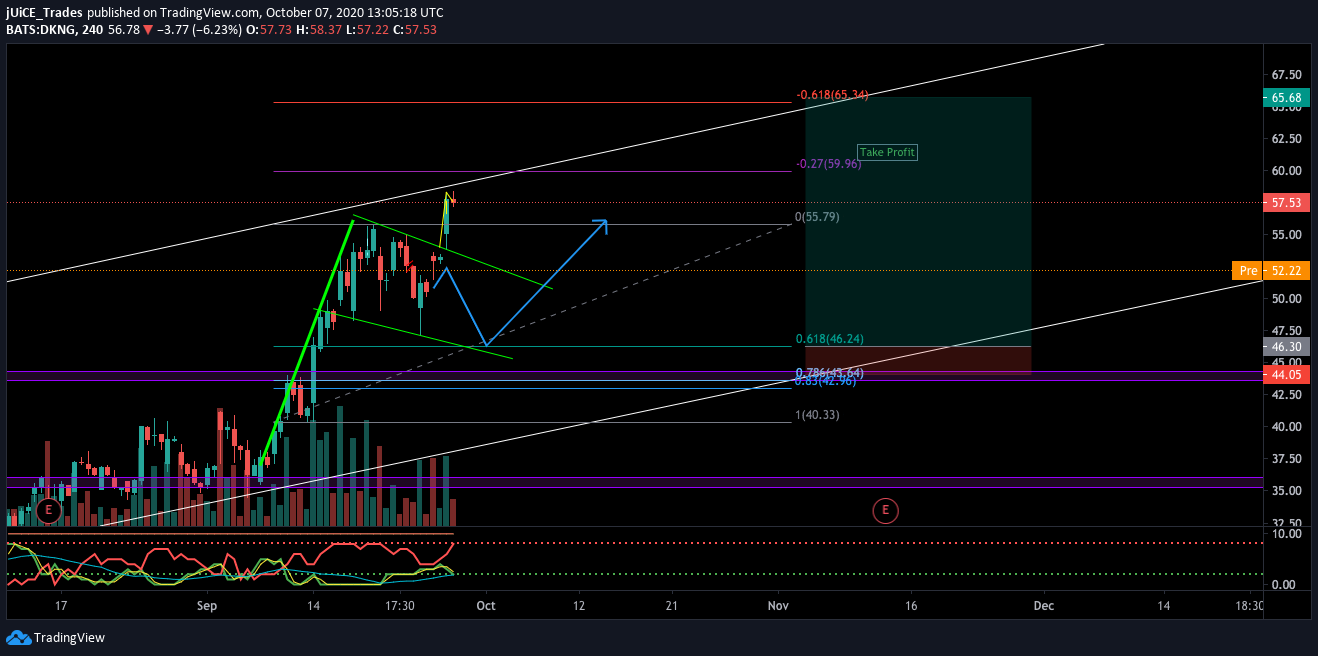Click the C:57.53 close value
Image resolution: width=1318 pixels, height=656 pixels.
[416, 30]
